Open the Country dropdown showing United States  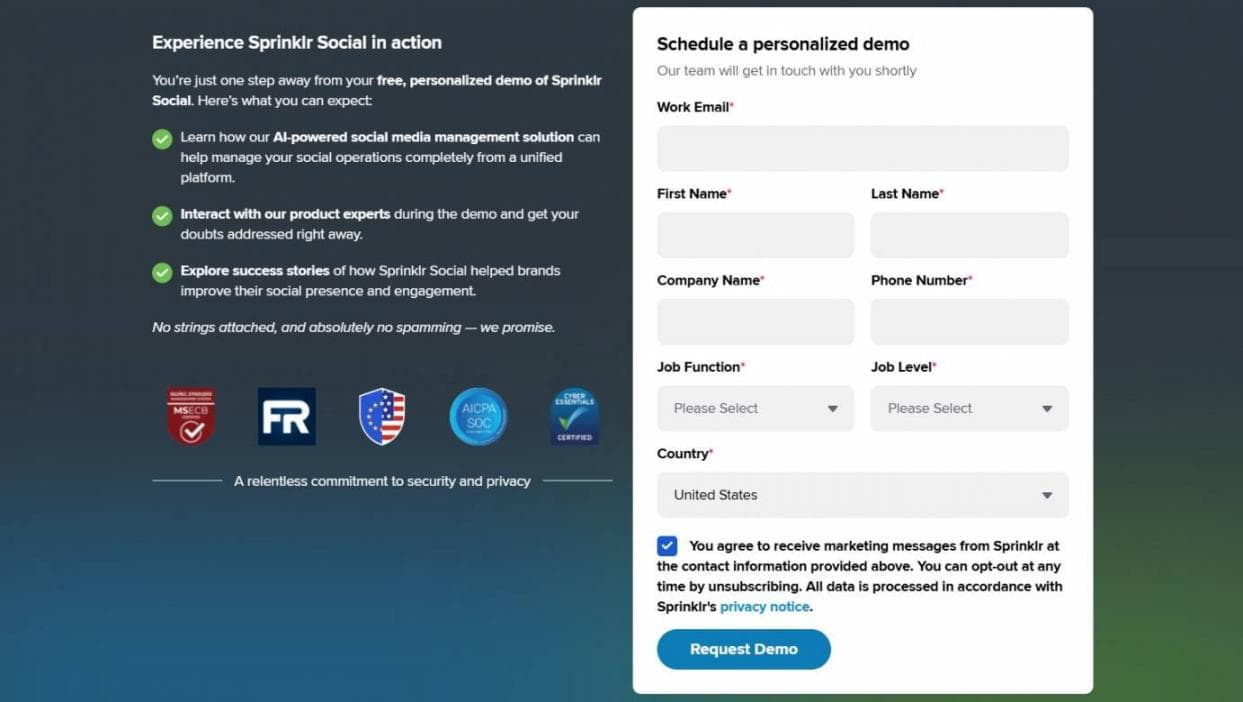[x=862, y=495]
